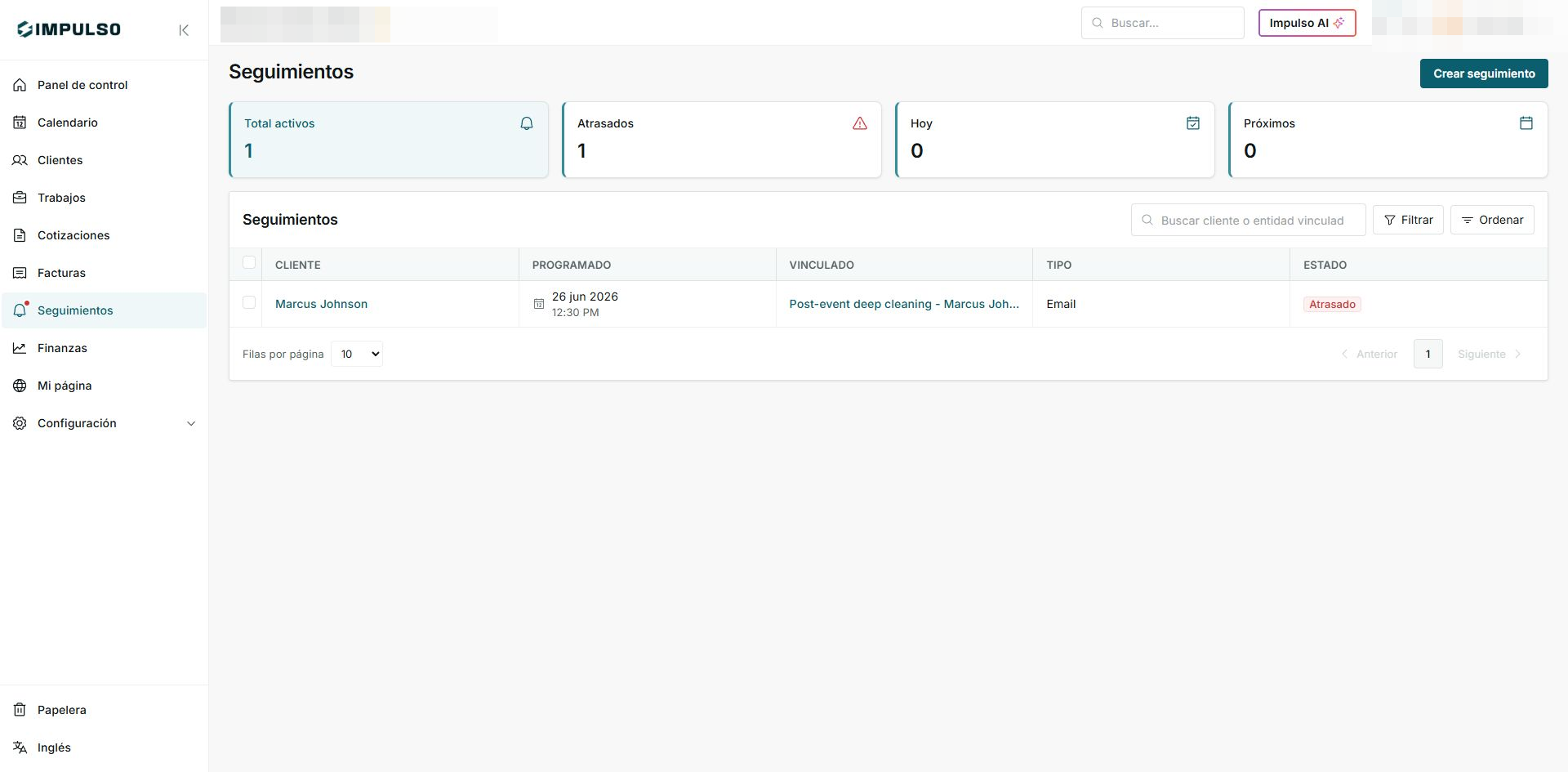This screenshot has width=1568, height=772.
Task: Click the warning triangle in Atrasados card
Action: click(860, 123)
